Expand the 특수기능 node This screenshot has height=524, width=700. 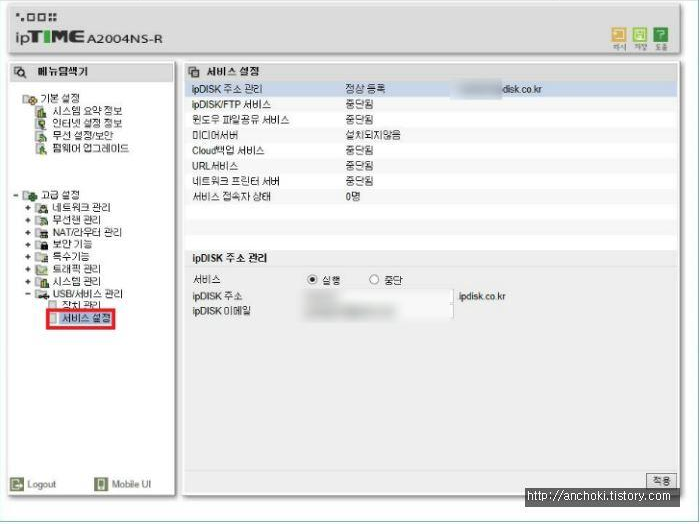(x=28, y=257)
